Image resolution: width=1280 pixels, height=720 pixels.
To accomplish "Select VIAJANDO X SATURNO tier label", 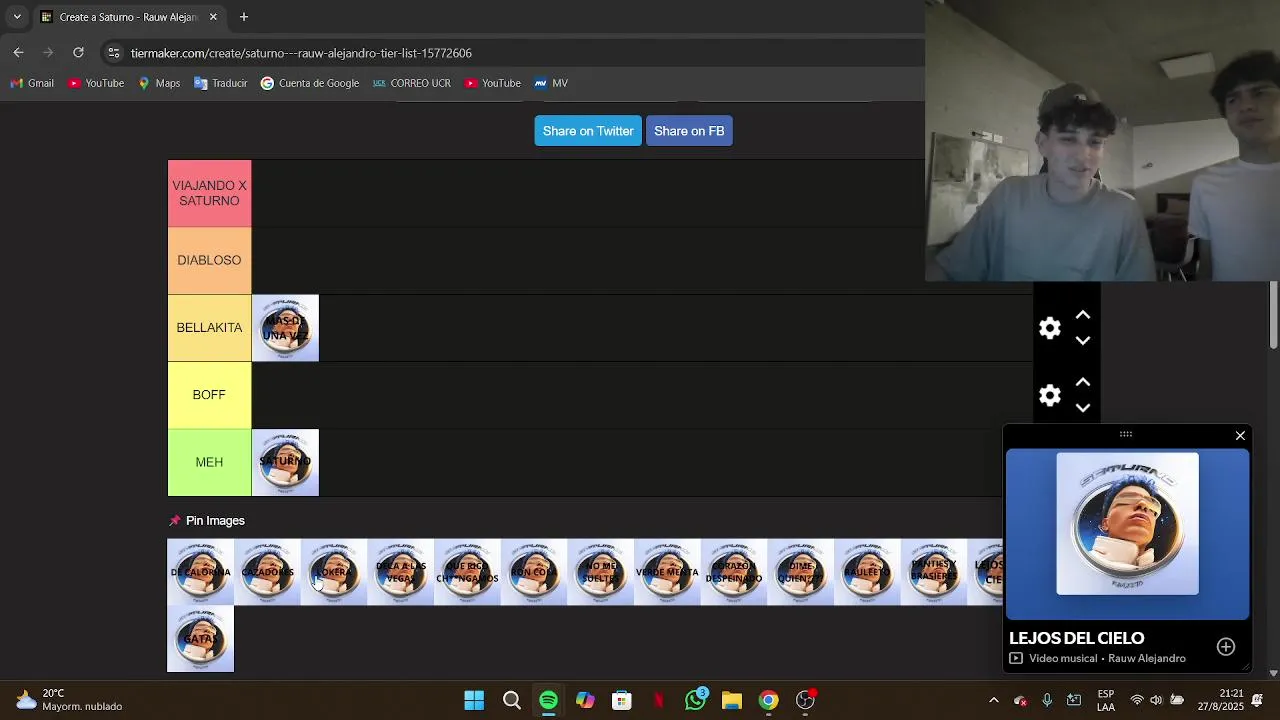I will click(x=209, y=193).
